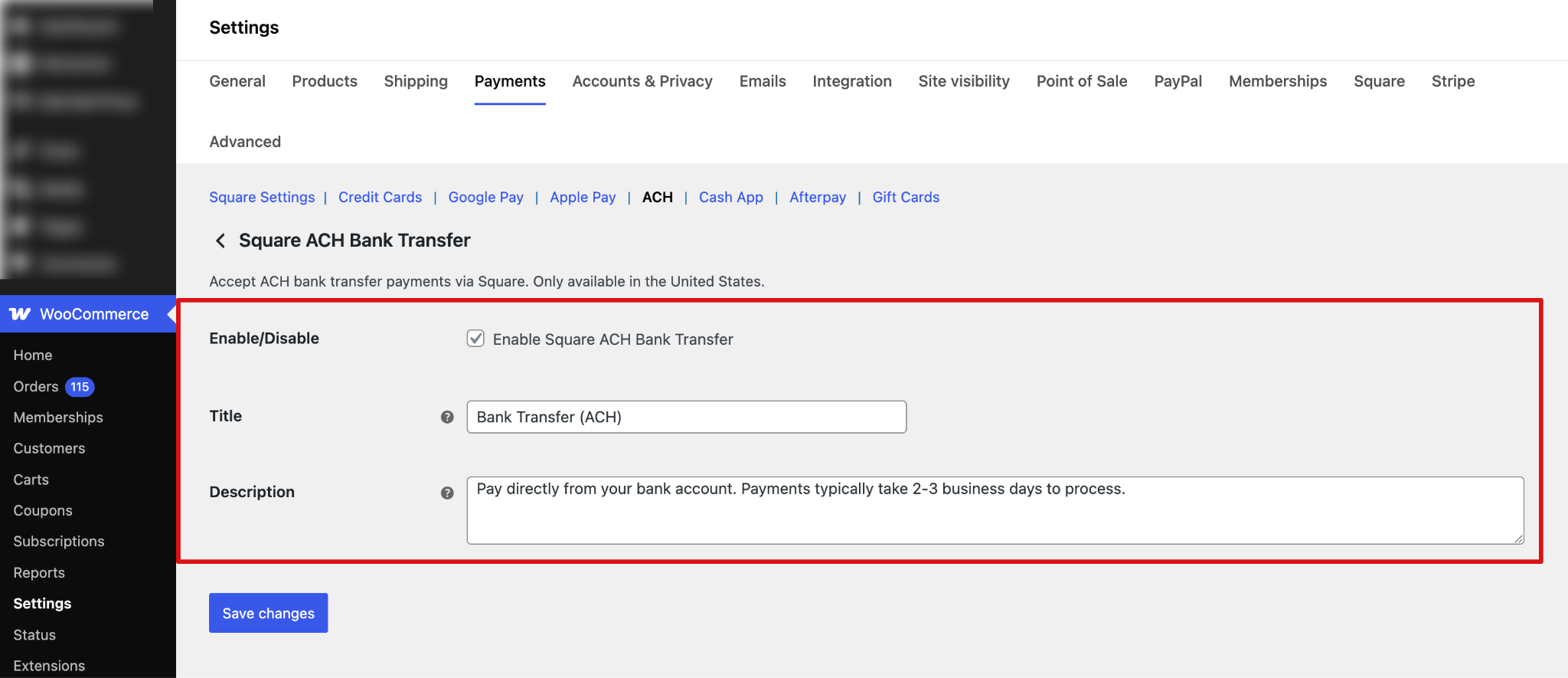
Task: Go to Square Settings link
Action: pyautogui.click(x=262, y=197)
